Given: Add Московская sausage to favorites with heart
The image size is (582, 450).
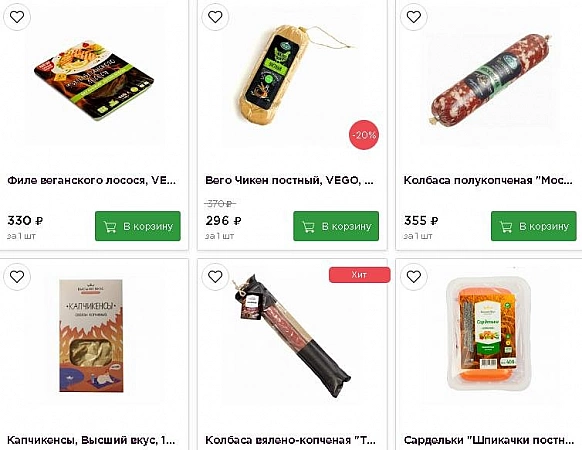Looking at the screenshot, I should (413, 17).
